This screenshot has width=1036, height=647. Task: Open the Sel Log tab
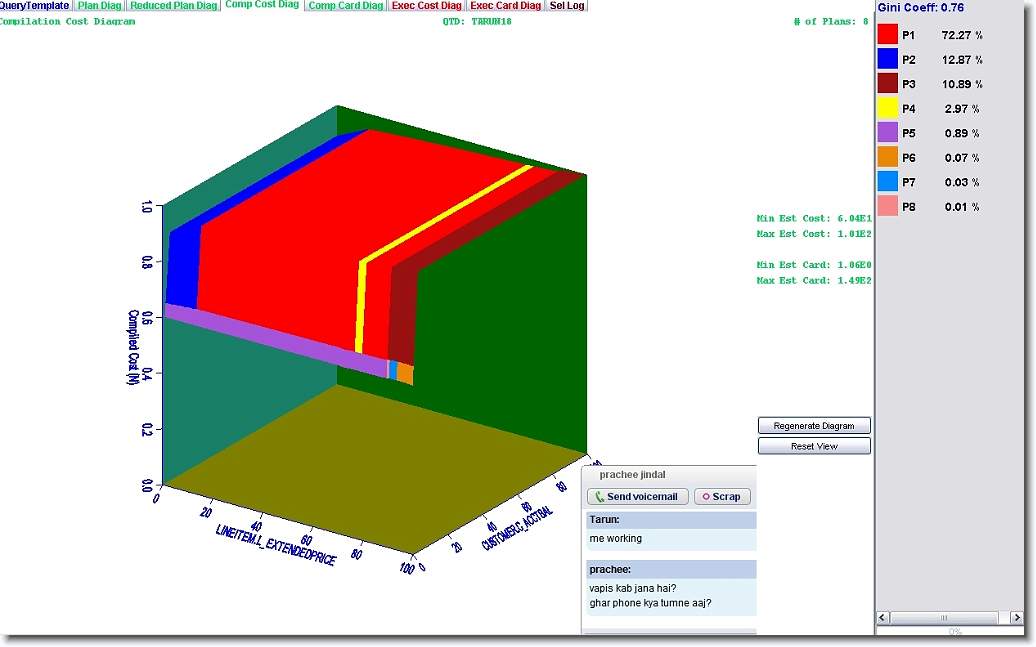coord(567,6)
